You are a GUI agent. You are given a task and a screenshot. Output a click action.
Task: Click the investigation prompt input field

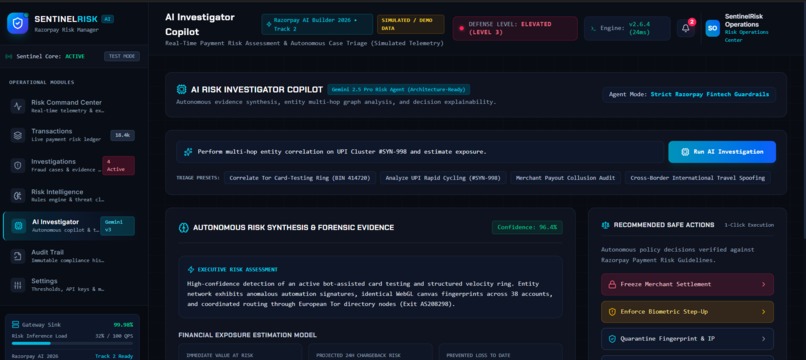(x=419, y=152)
